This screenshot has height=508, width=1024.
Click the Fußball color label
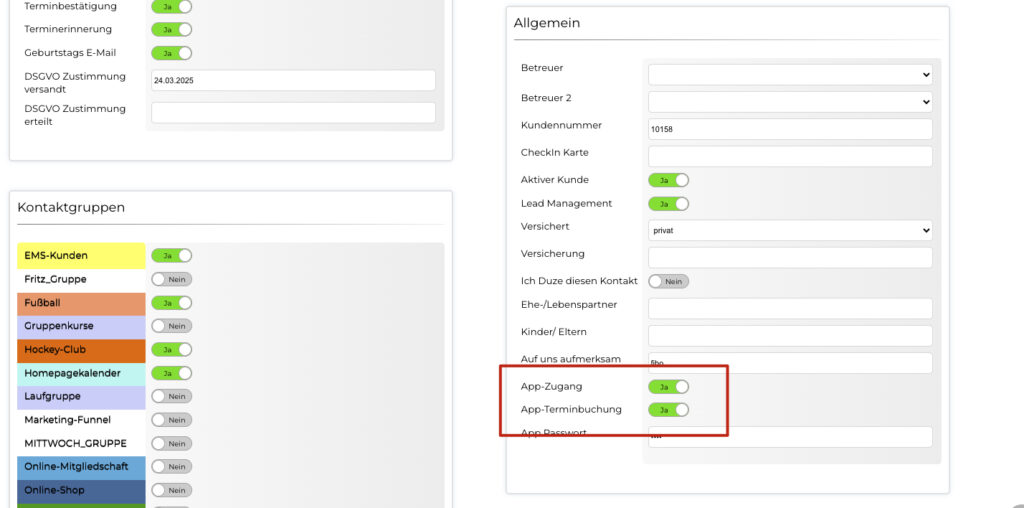pyautogui.click(x=81, y=303)
